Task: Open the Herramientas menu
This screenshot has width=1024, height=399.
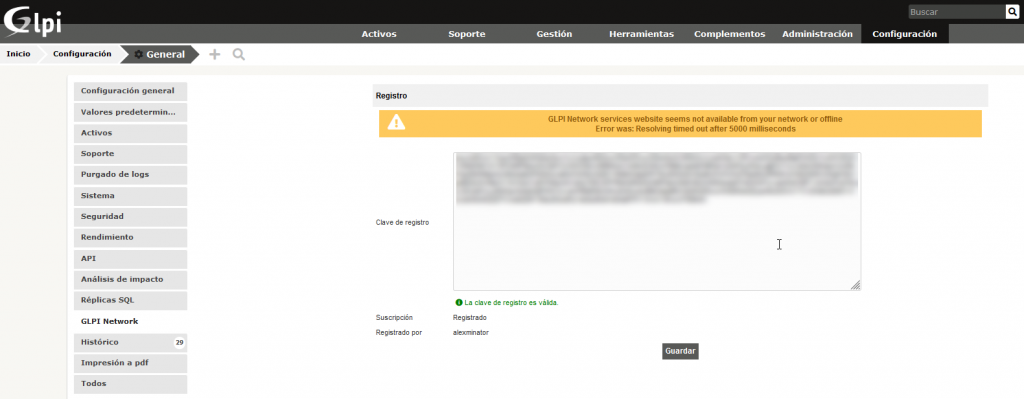Action: point(641,34)
